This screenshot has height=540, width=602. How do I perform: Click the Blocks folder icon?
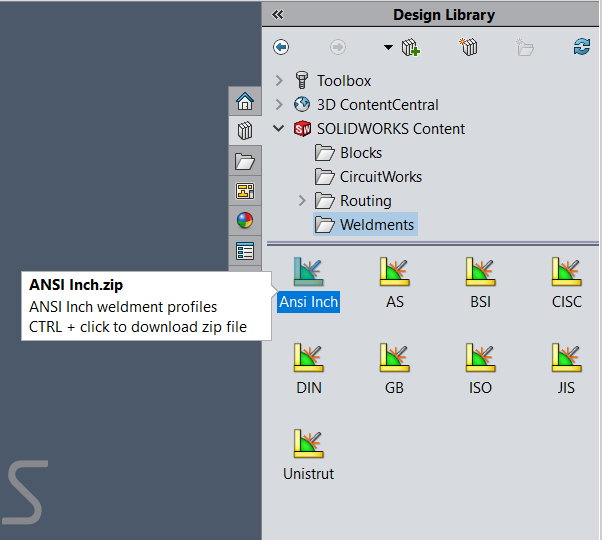(325, 153)
